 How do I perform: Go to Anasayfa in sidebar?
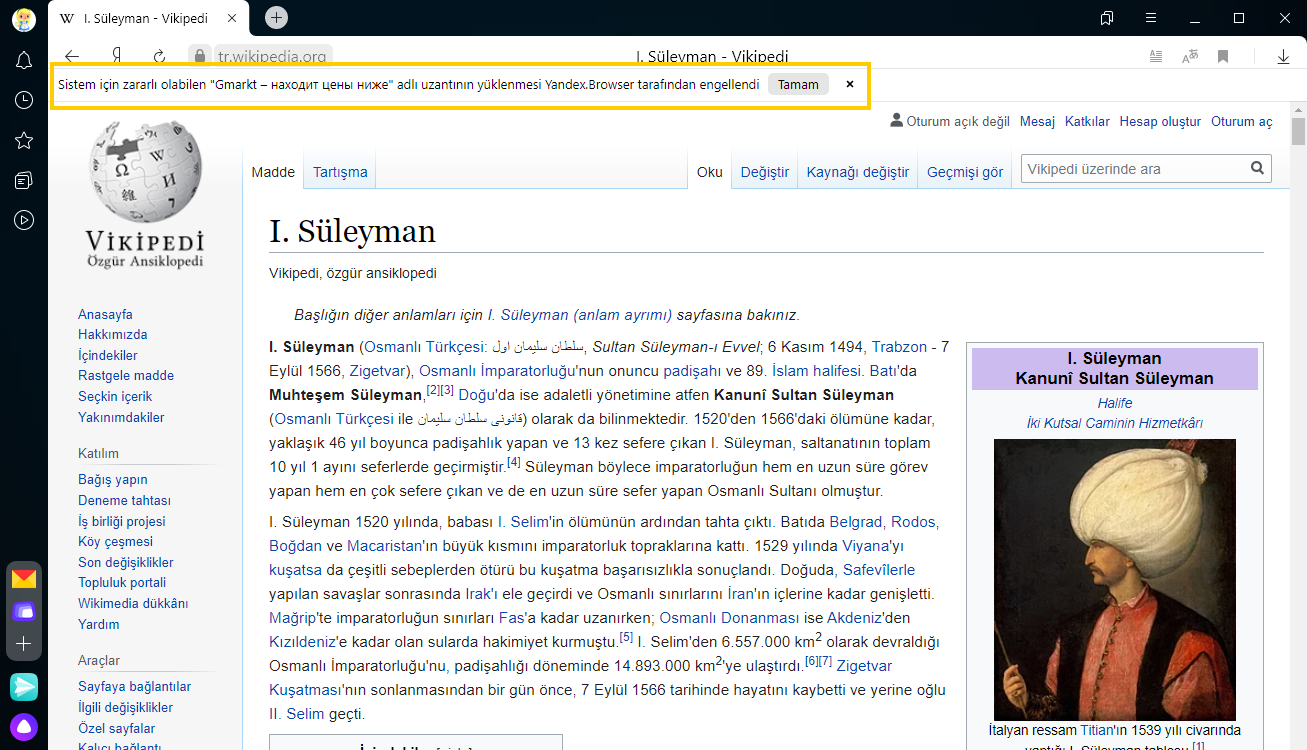pos(105,314)
